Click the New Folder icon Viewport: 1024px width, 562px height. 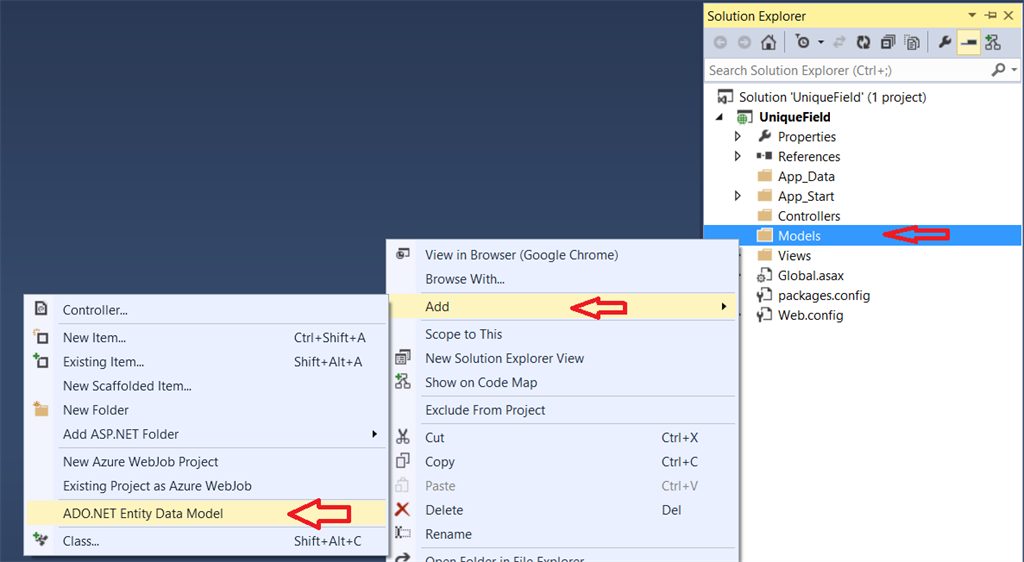tap(41, 409)
